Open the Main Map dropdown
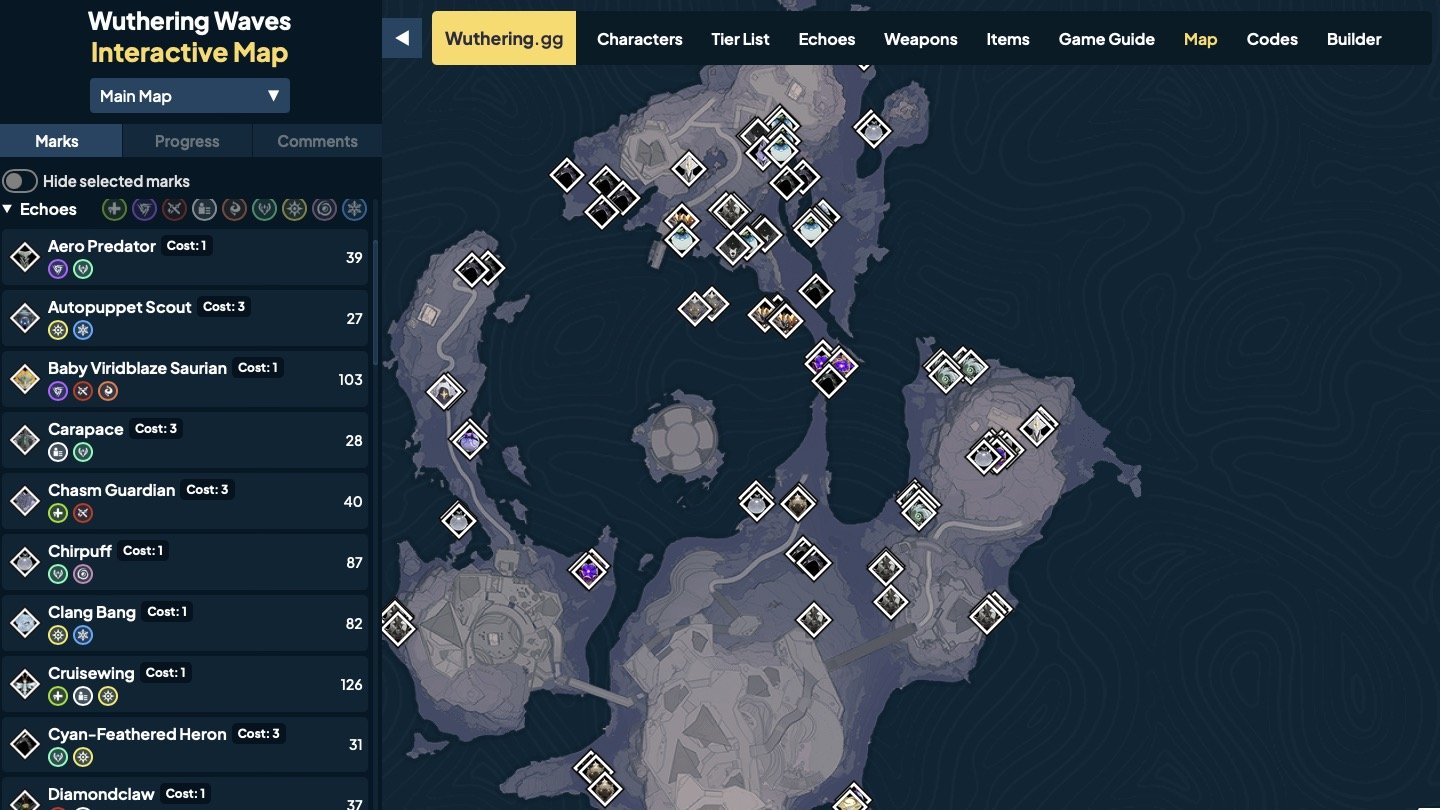The image size is (1440, 810). pyautogui.click(x=190, y=96)
